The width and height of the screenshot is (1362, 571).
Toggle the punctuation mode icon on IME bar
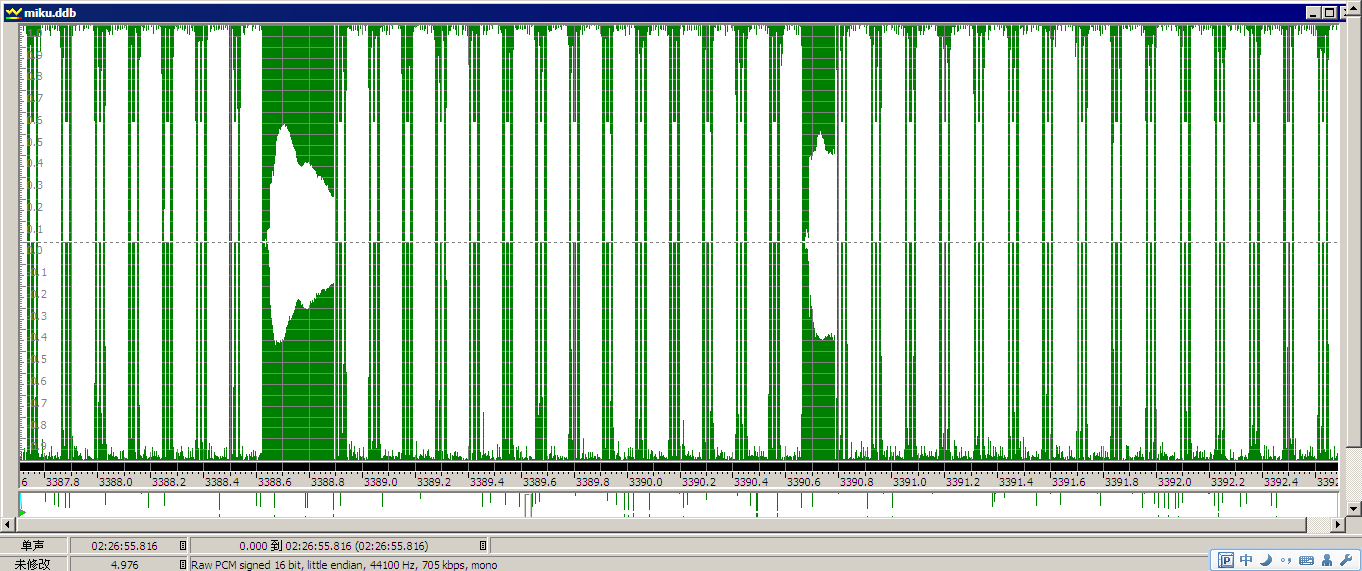(x=1286, y=560)
